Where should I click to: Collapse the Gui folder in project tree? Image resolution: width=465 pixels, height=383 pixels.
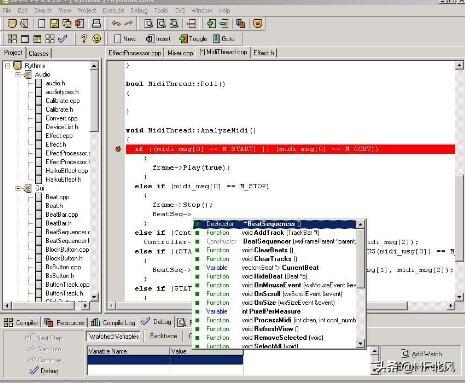tap(18, 188)
